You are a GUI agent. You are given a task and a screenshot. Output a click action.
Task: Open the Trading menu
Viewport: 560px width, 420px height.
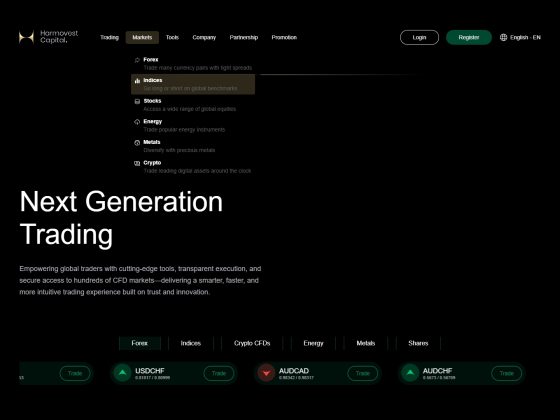(x=109, y=37)
